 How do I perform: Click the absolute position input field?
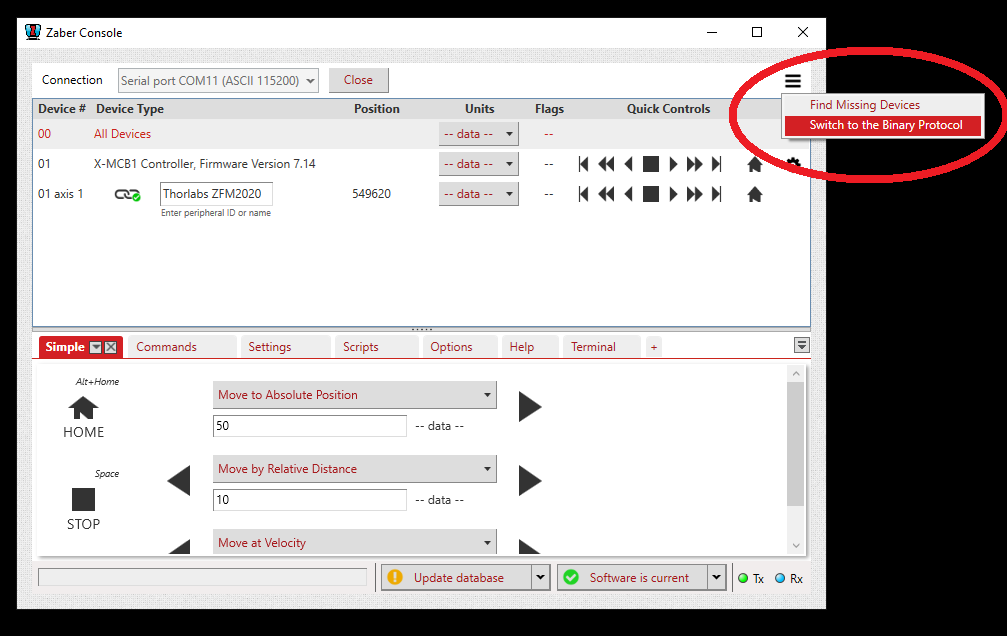click(310, 426)
